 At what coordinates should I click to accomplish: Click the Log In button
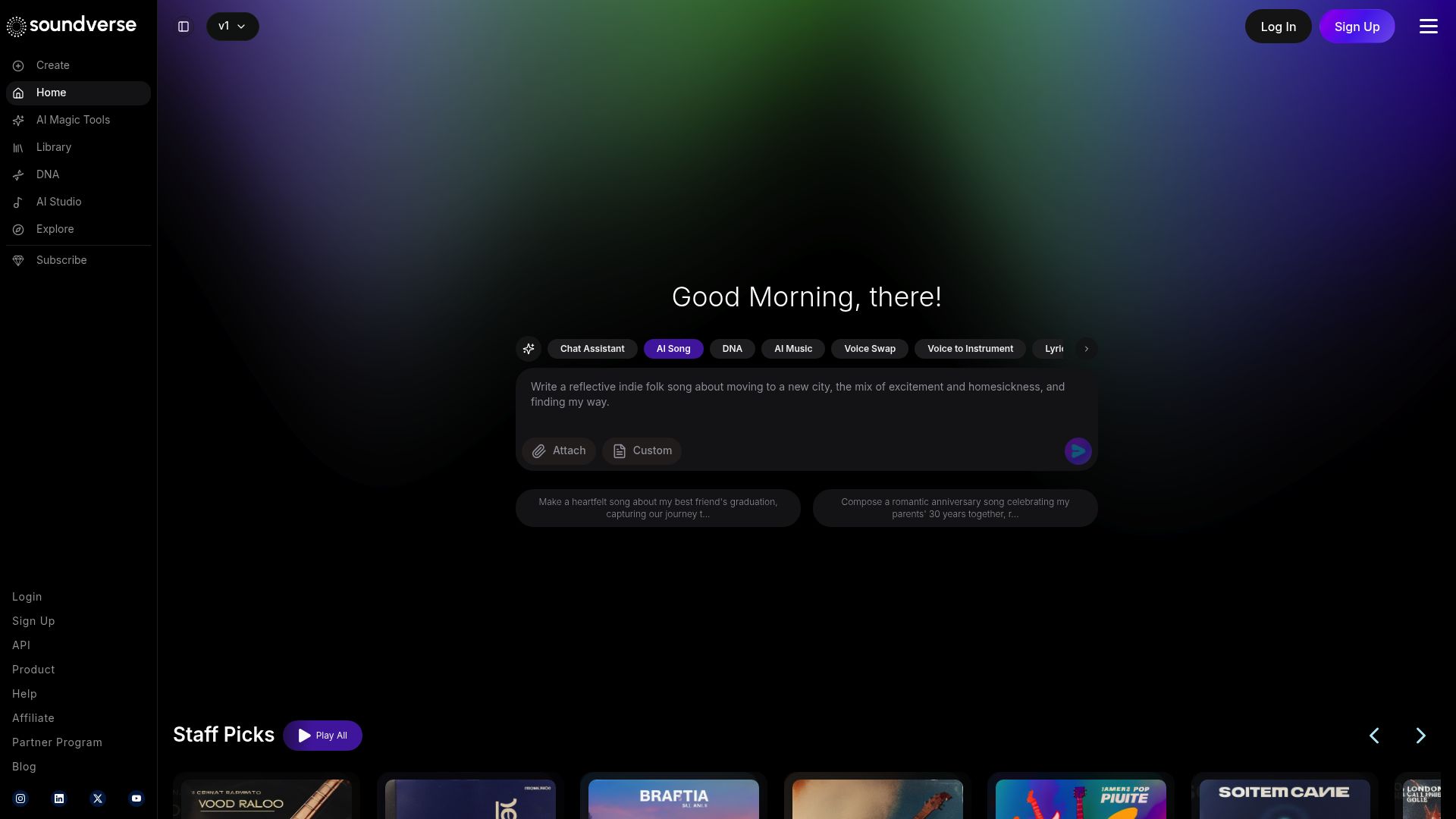click(x=1278, y=27)
